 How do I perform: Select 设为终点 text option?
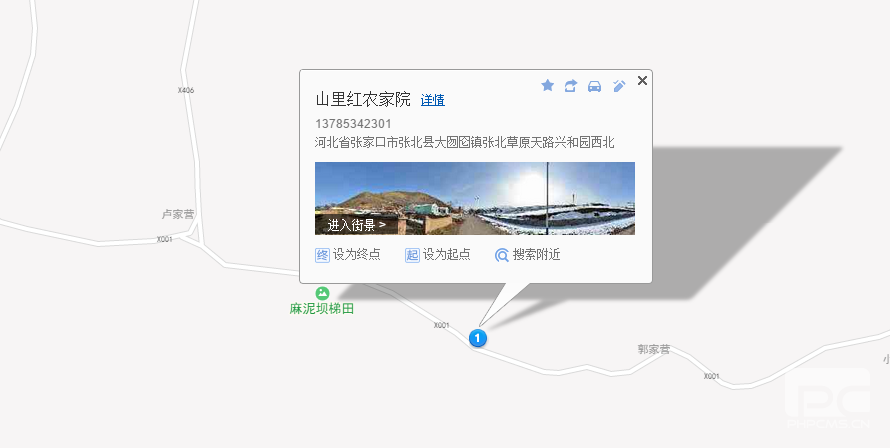[356, 254]
